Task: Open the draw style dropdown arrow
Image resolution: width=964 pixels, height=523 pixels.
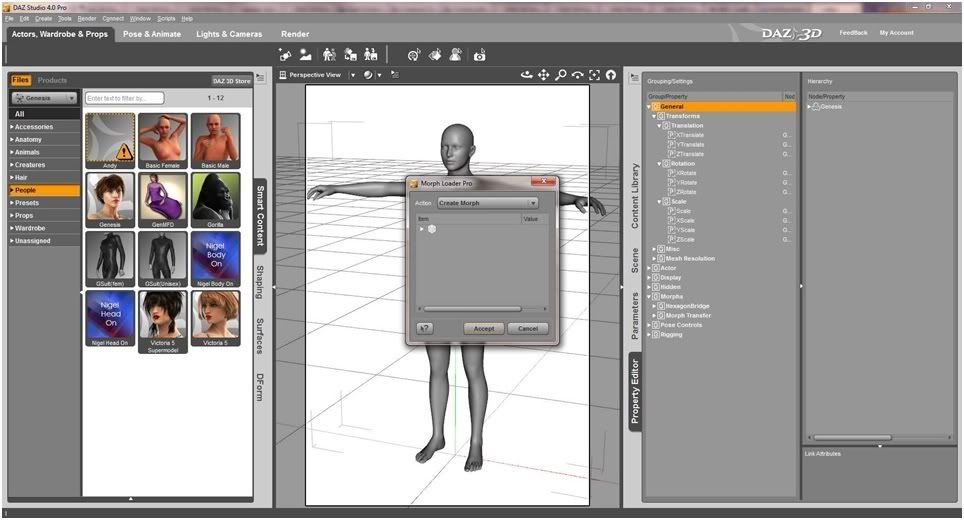Action: 379,75
